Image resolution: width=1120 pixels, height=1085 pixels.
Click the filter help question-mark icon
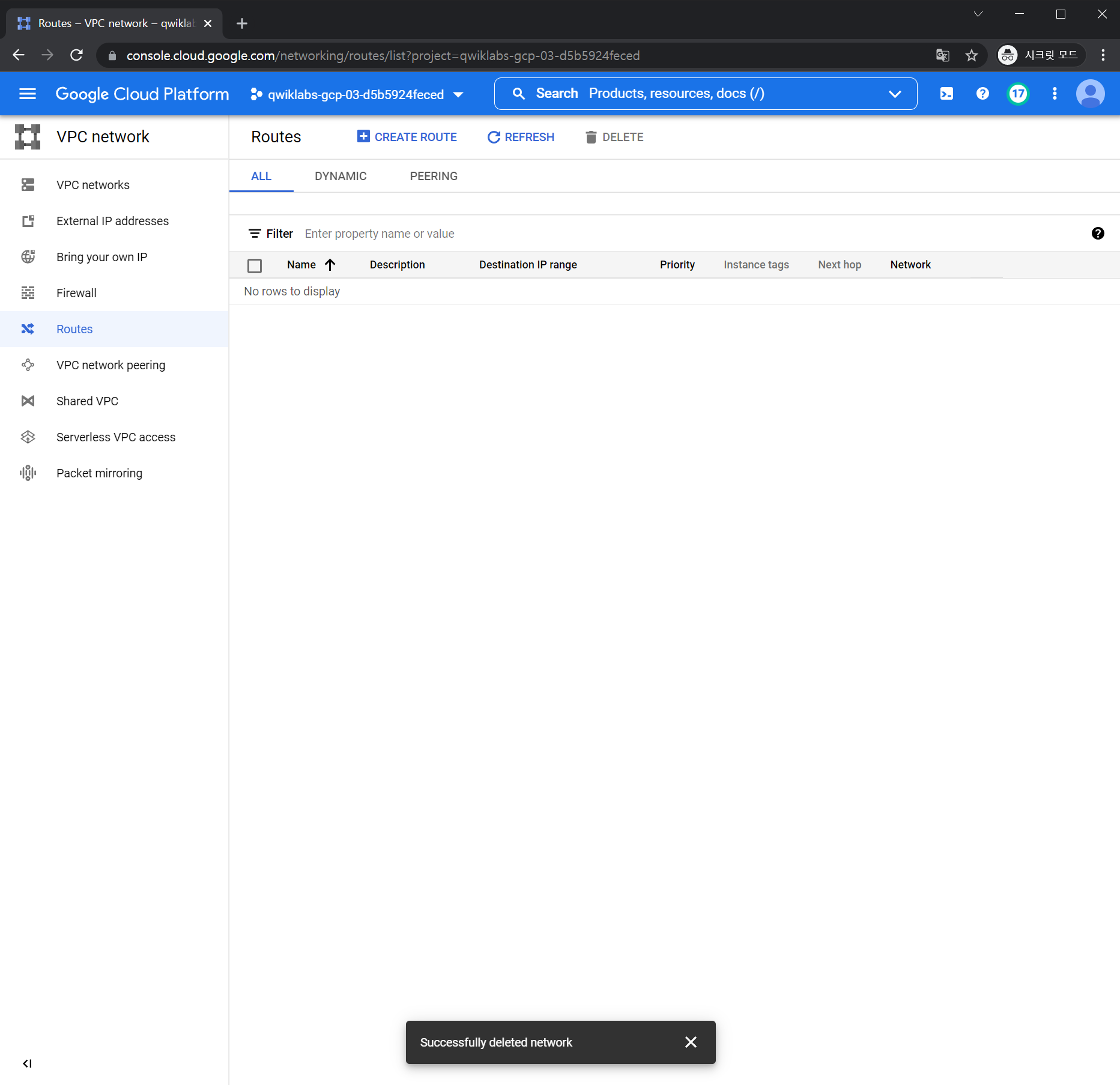tap(1098, 234)
